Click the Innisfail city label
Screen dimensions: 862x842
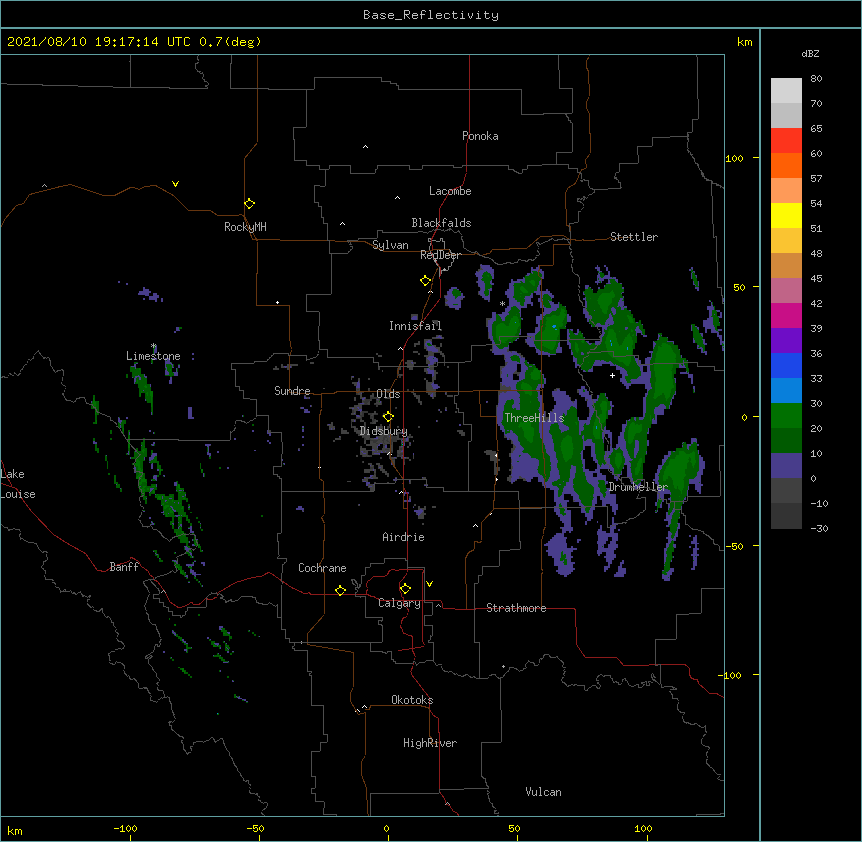(416, 326)
